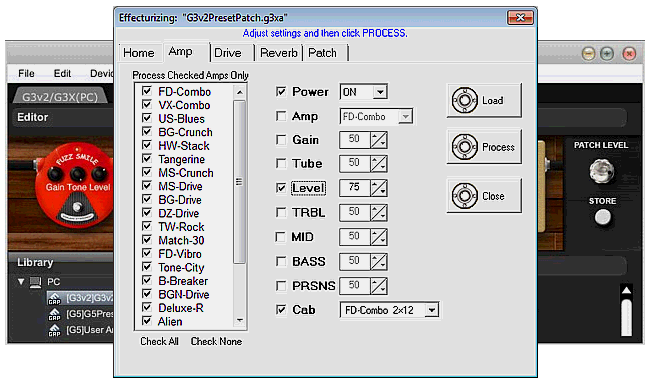The height and width of the screenshot is (383, 649).
Task: Click the Check None link
Action: pos(216,342)
